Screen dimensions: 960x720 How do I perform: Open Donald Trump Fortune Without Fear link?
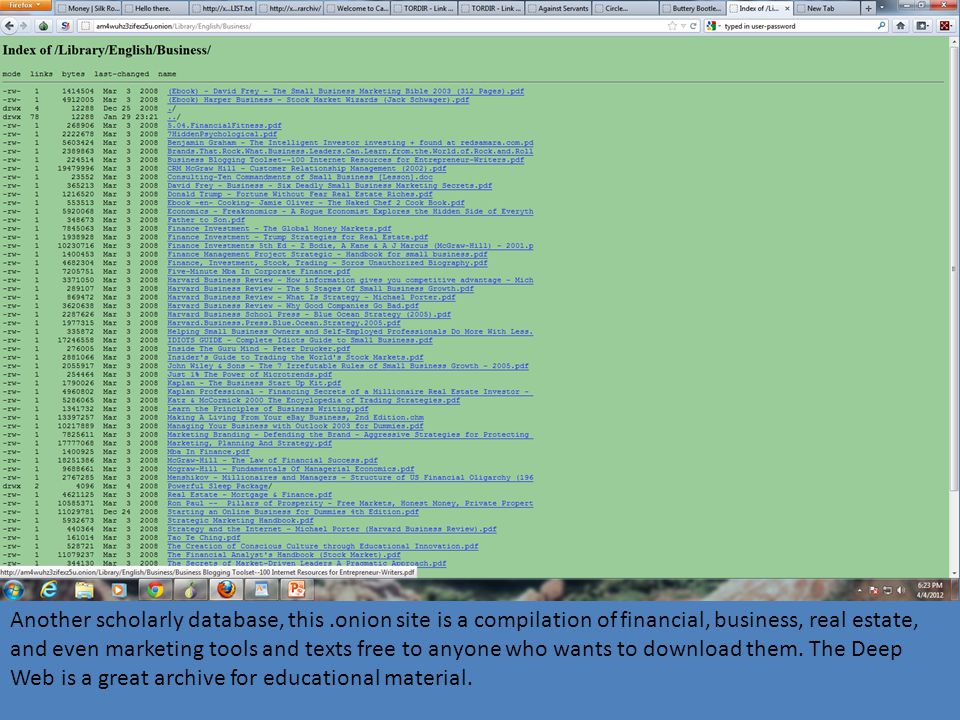(300, 194)
